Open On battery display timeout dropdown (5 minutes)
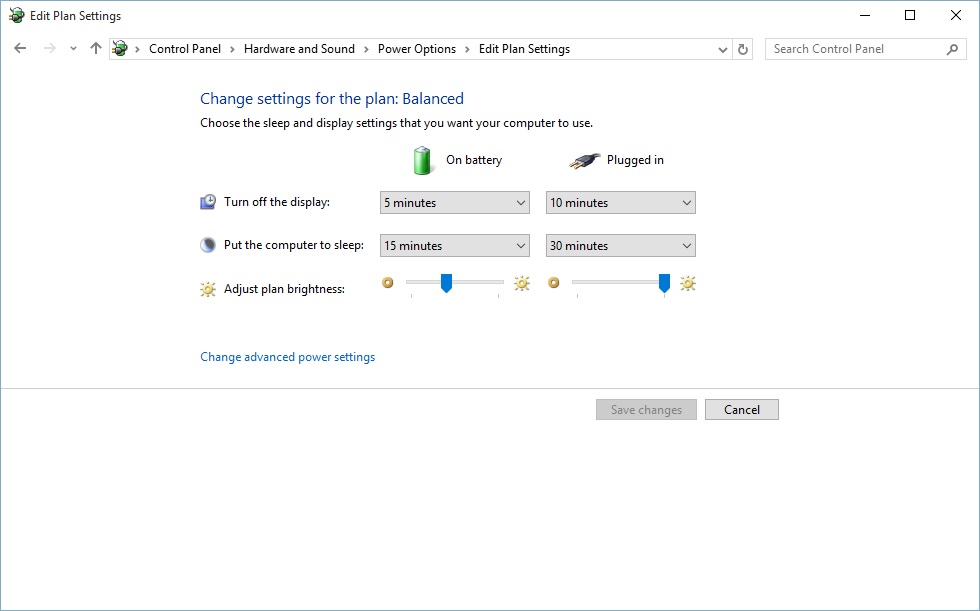Screen dimensions: 980x611 [x=454, y=202]
